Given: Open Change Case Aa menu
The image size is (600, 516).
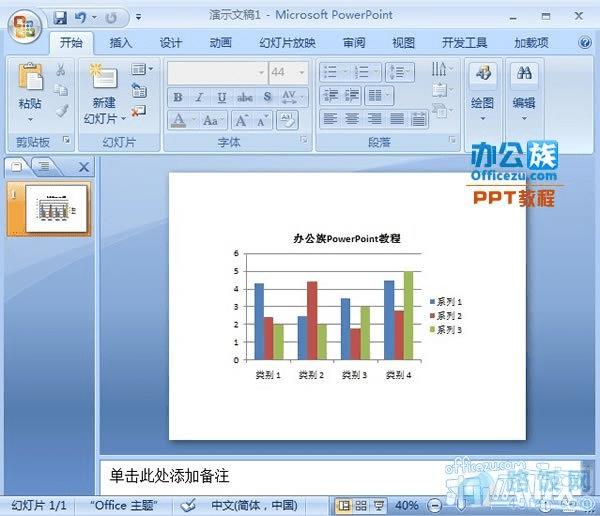Looking at the screenshot, I should point(213,121).
